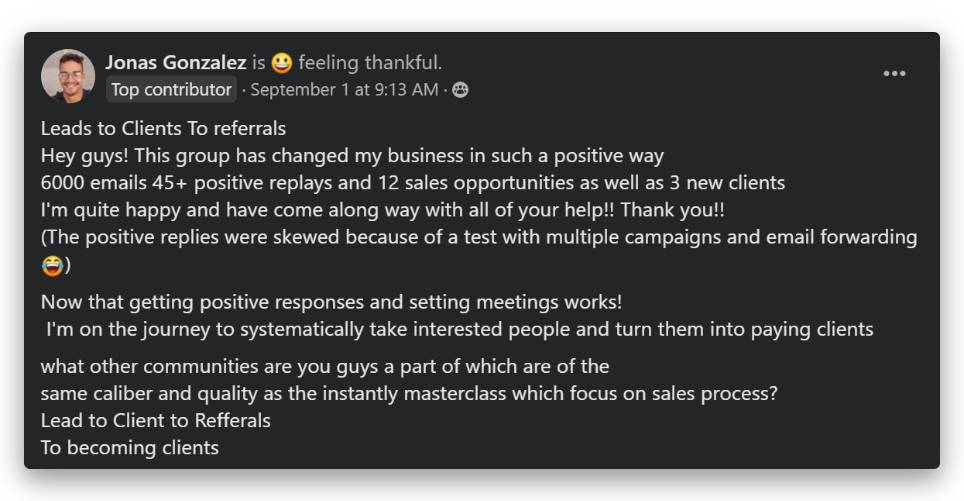The width and height of the screenshot is (964, 501).
Task: Open the post options three-dot menu
Action: (894, 73)
